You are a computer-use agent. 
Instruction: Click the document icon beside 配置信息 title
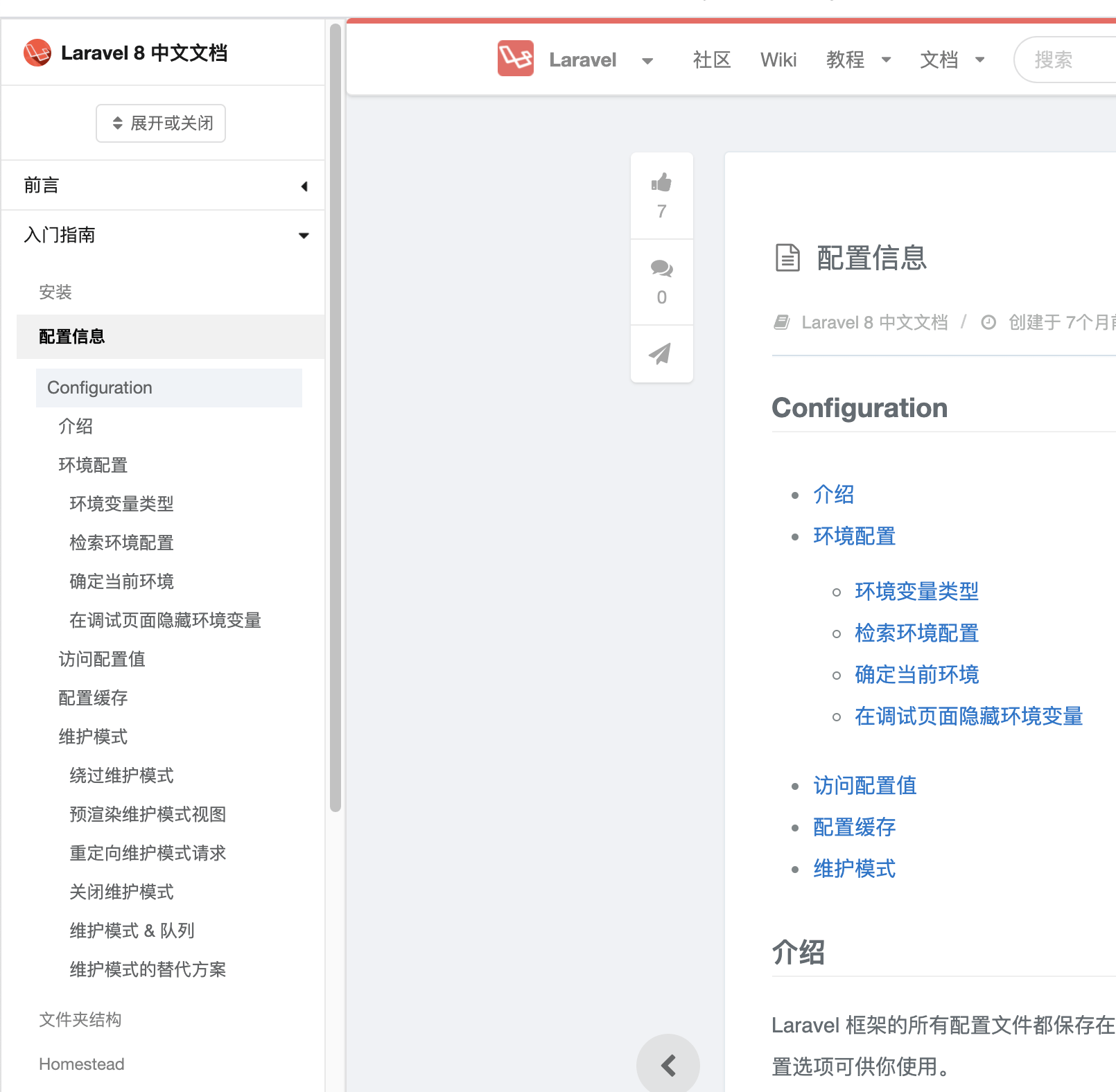(x=787, y=258)
